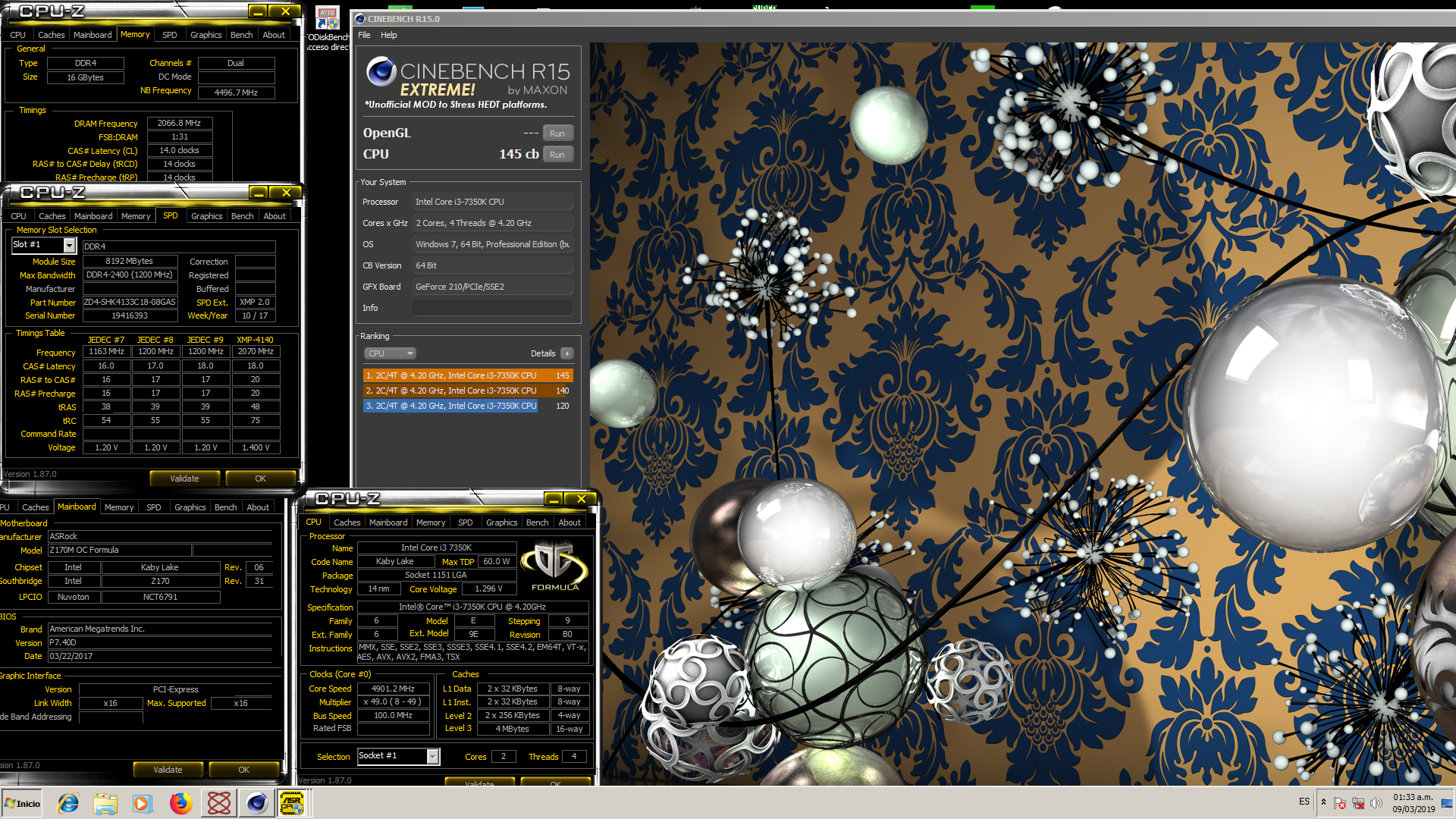This screenshot has height=819, width=1456.
Task: Open the taskbar clock and date
Action: (1414, 803)
